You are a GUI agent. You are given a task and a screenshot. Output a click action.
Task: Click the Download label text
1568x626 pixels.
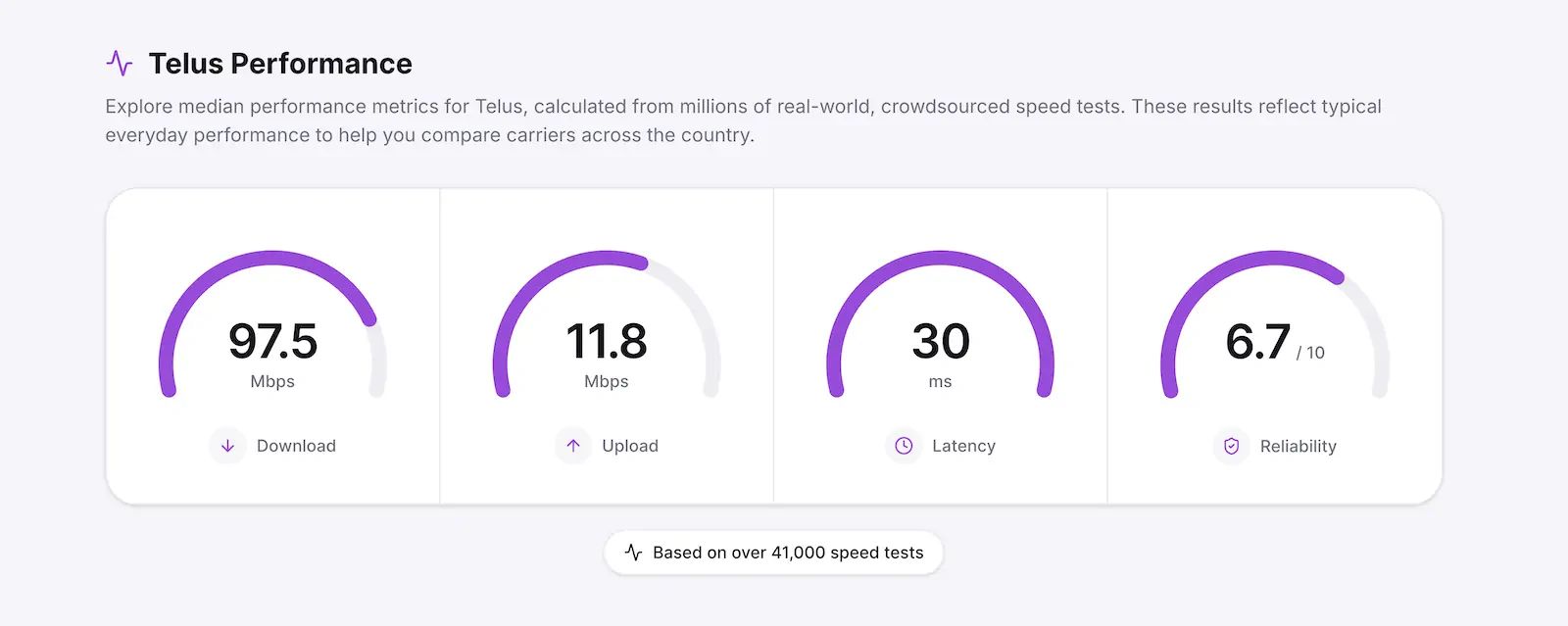coord(296,446)
